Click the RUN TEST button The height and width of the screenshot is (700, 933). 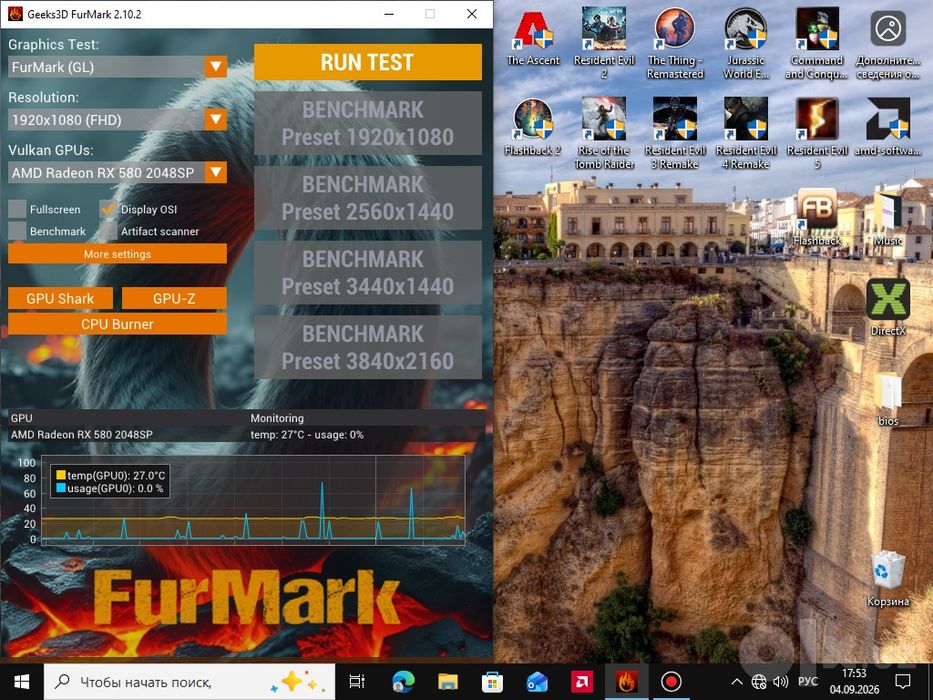[x=368, y=62]
